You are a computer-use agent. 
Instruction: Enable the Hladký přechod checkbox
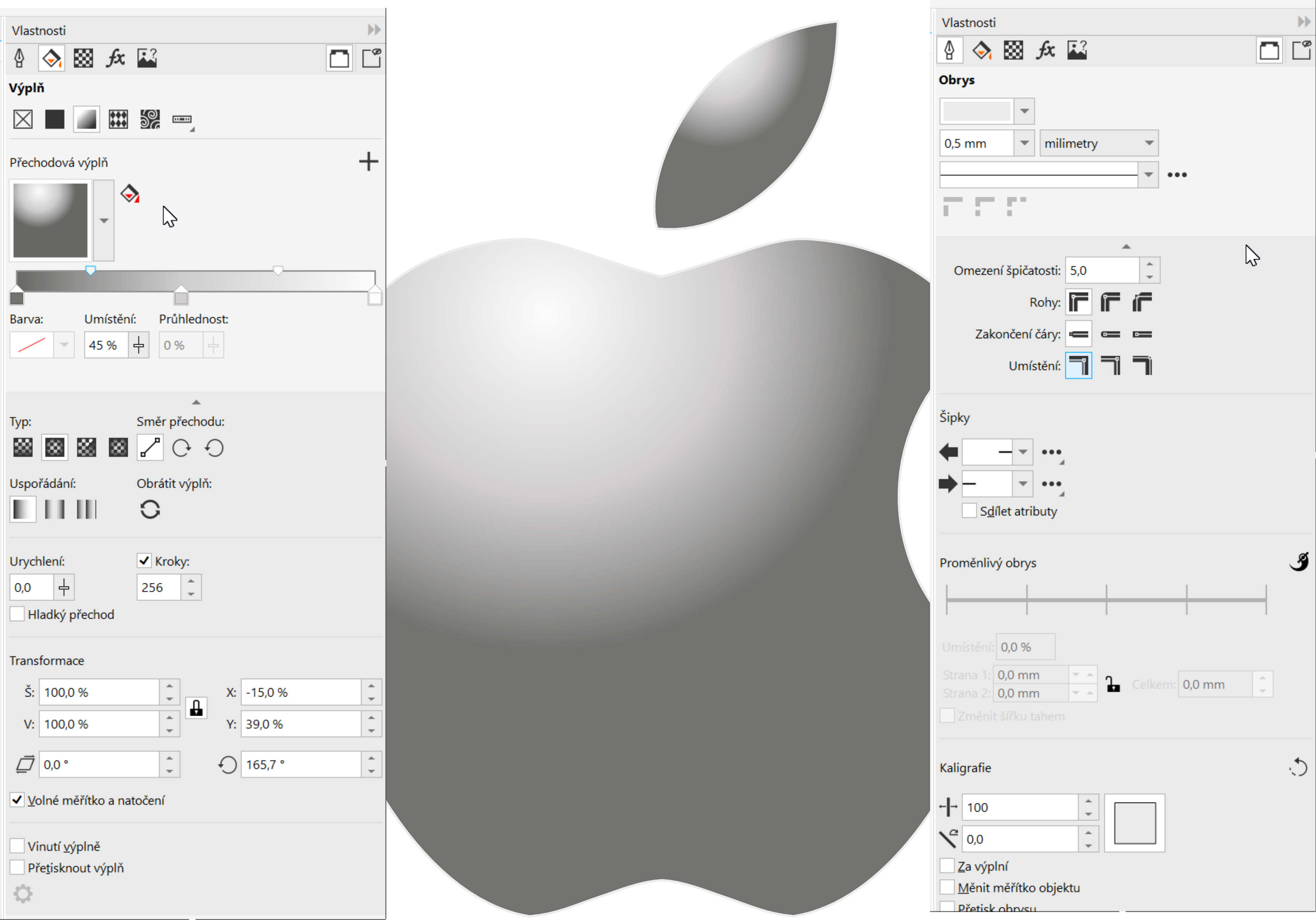[x=17, y=614]
